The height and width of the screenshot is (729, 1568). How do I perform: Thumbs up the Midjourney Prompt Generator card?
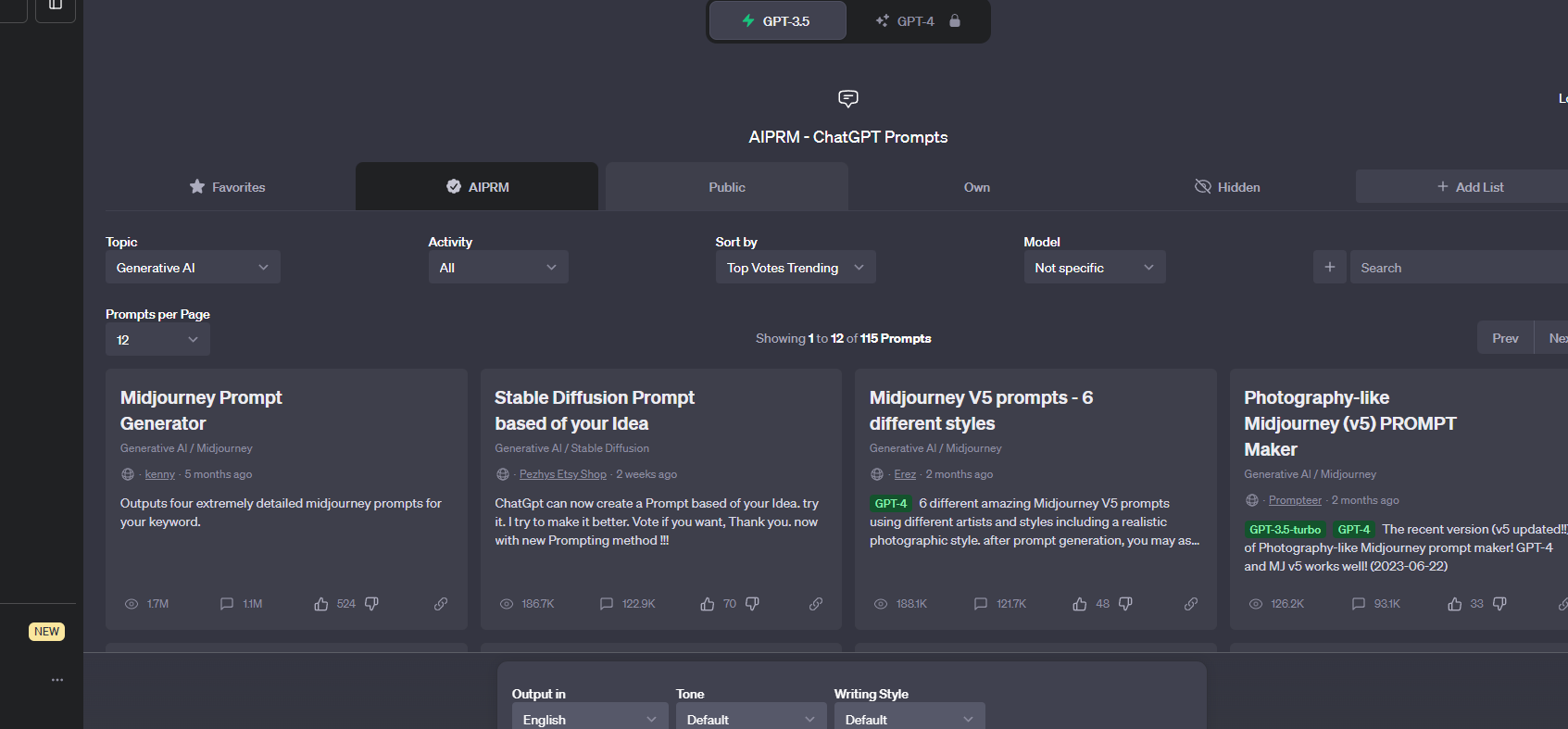coord(321,604)
